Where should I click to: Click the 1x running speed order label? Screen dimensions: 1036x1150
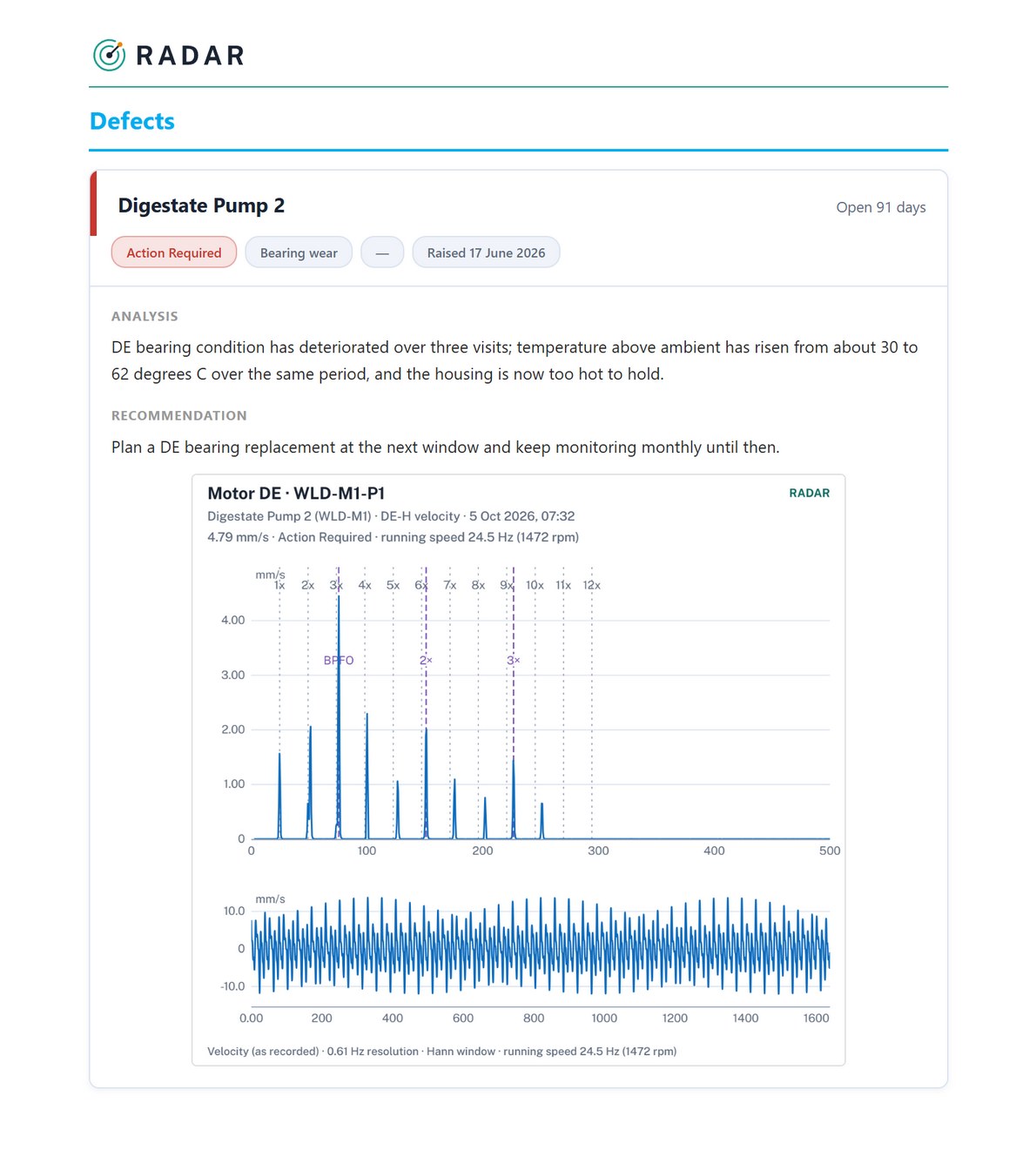coord(279,585)
